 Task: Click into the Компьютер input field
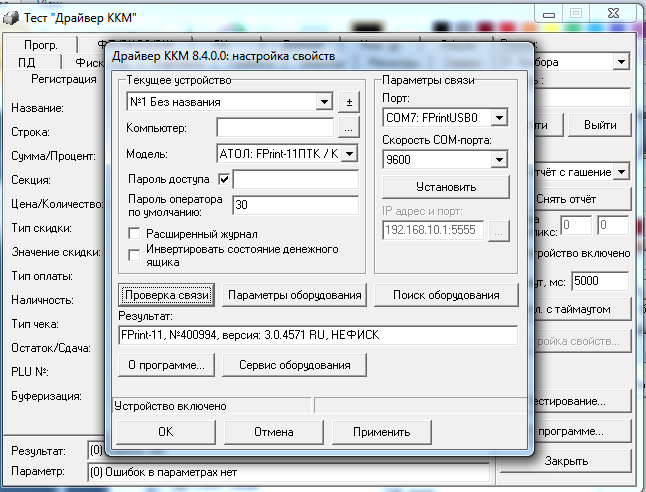click(x=275, y=128)
